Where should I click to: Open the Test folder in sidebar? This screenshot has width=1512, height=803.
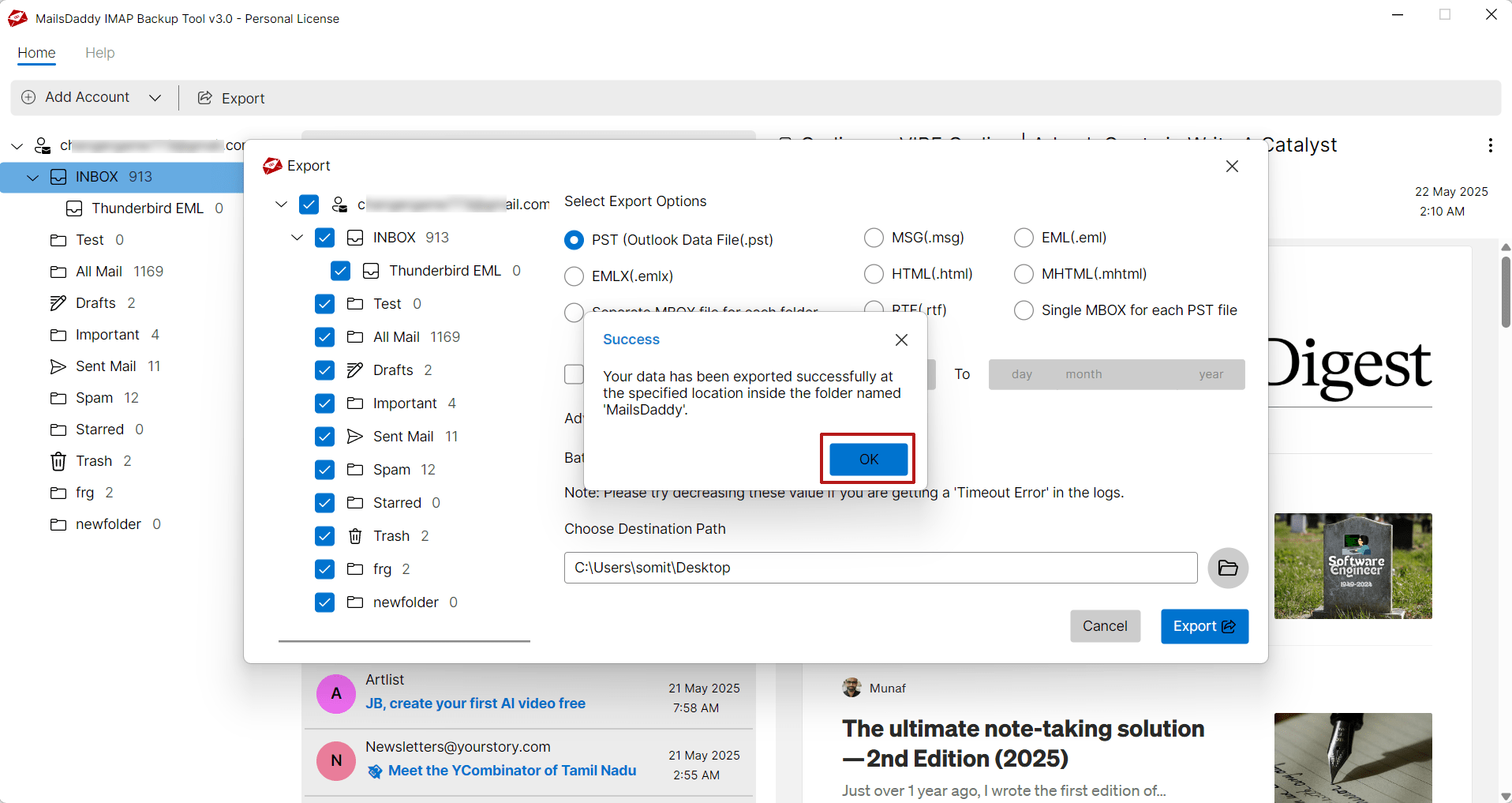87,240
